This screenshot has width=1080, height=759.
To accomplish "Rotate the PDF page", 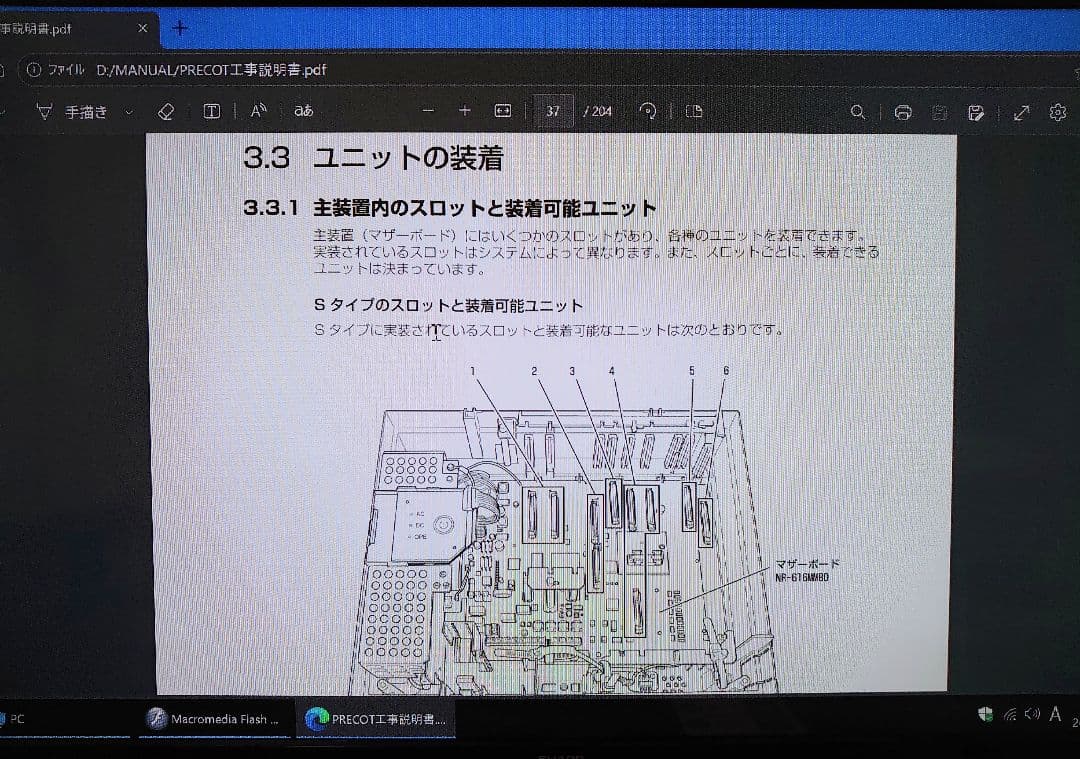I will (x=647, y=111).
